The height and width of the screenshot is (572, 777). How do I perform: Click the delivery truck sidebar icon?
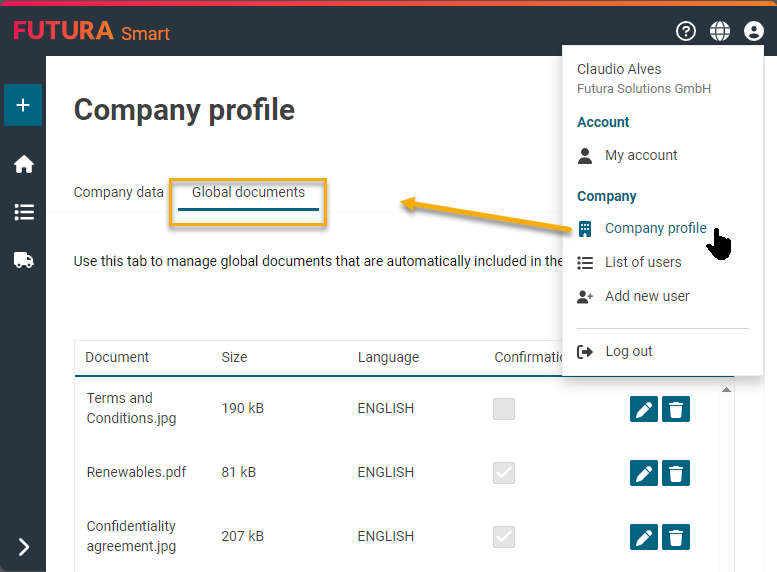click(23, 260)
